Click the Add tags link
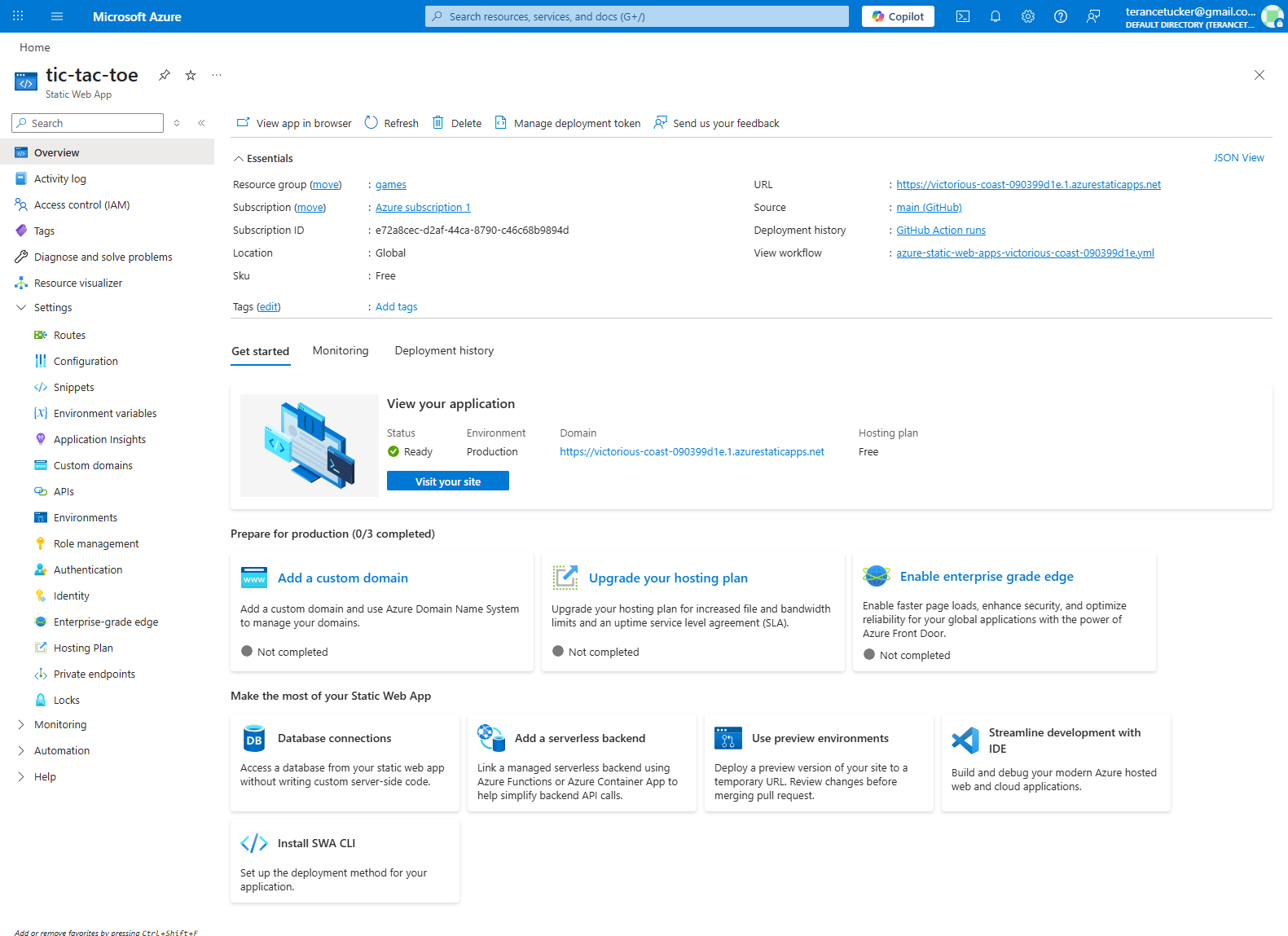Viewport: 1288px width, 936px height. tap(397, 307)
